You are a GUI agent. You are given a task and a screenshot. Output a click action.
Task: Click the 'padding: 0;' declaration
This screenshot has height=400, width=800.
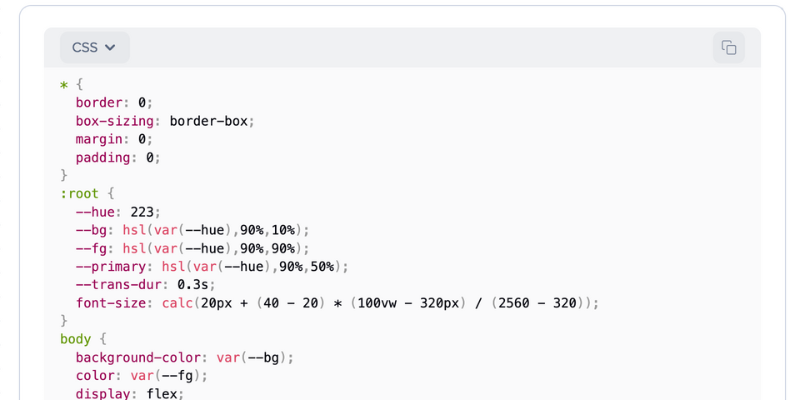[x=118, y=157]
